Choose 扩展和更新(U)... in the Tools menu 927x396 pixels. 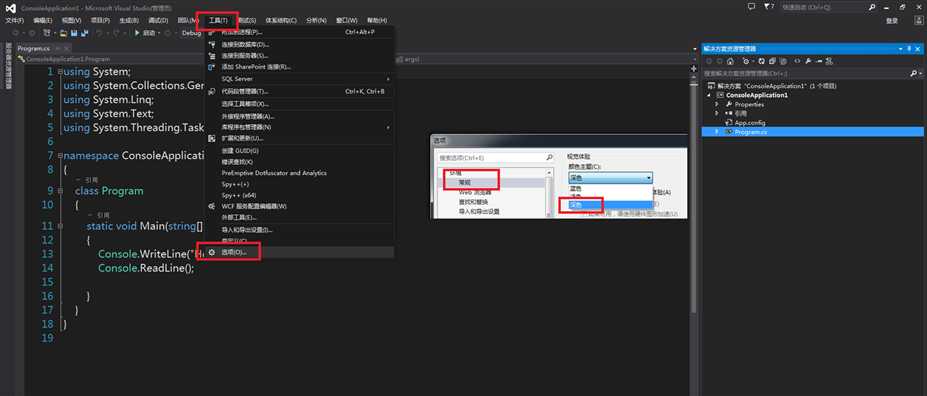(x=299, y=138)
